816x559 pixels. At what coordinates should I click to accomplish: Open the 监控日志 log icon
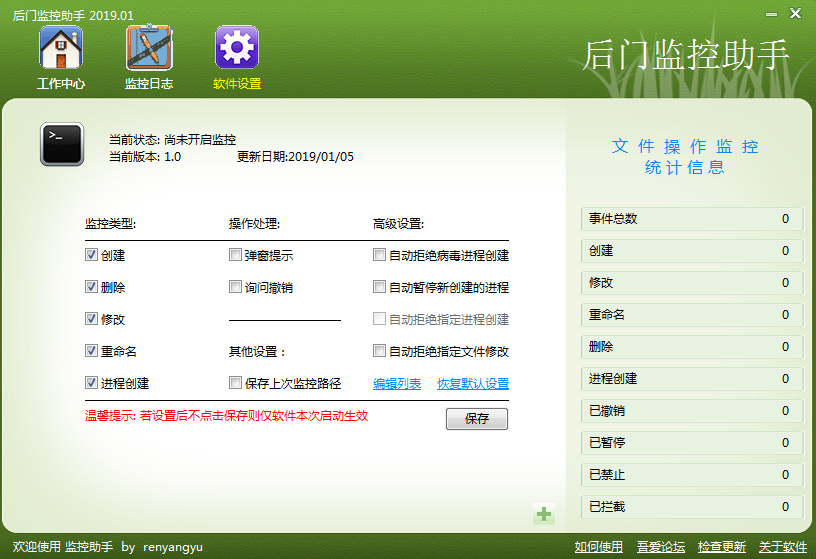[x=149, y=48]
